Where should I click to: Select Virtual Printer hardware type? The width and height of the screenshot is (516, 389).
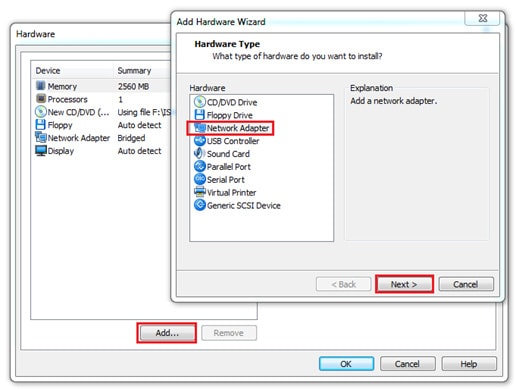point(225,192)
